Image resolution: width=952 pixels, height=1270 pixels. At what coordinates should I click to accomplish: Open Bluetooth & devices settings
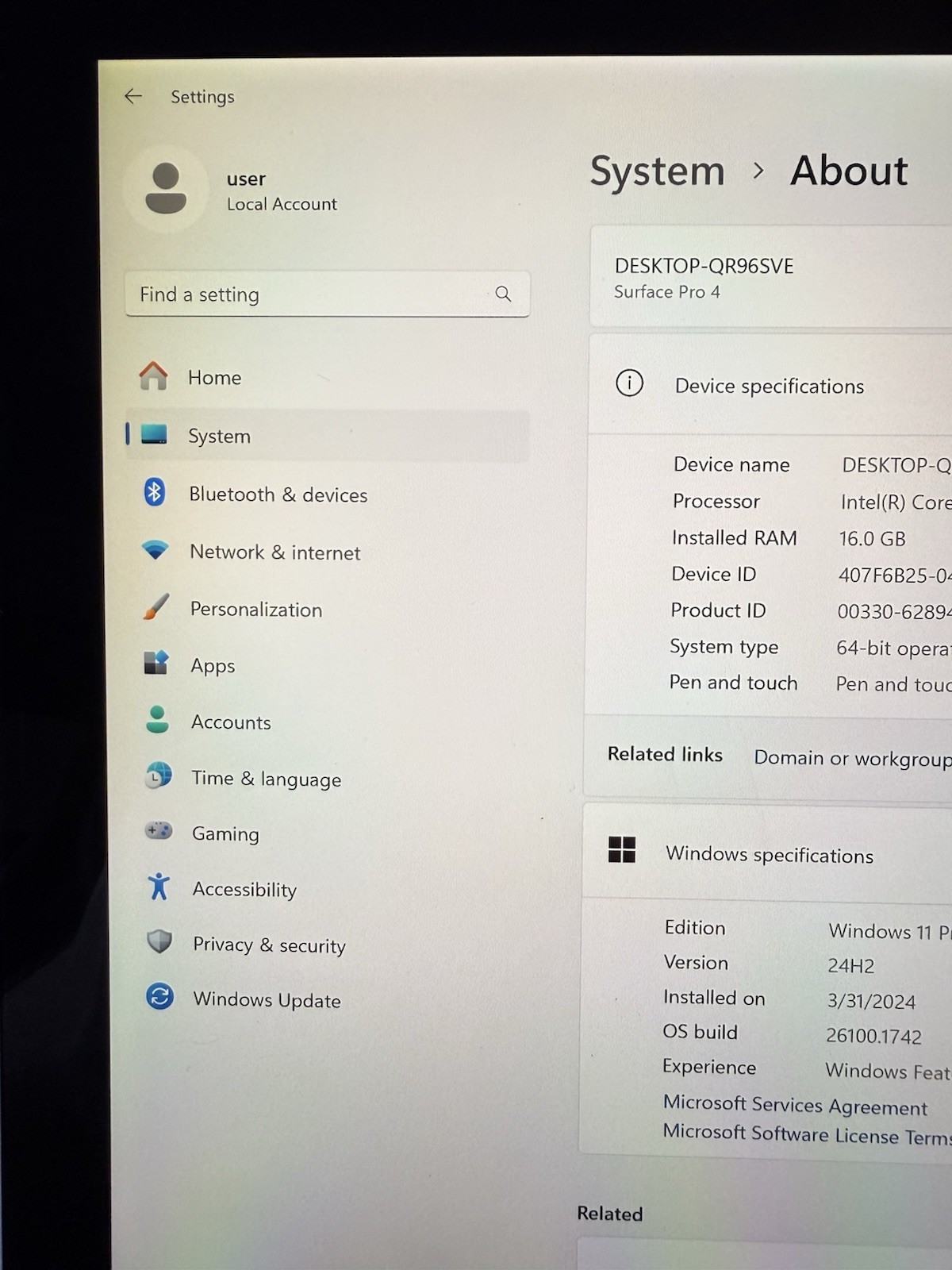point(327,494)
